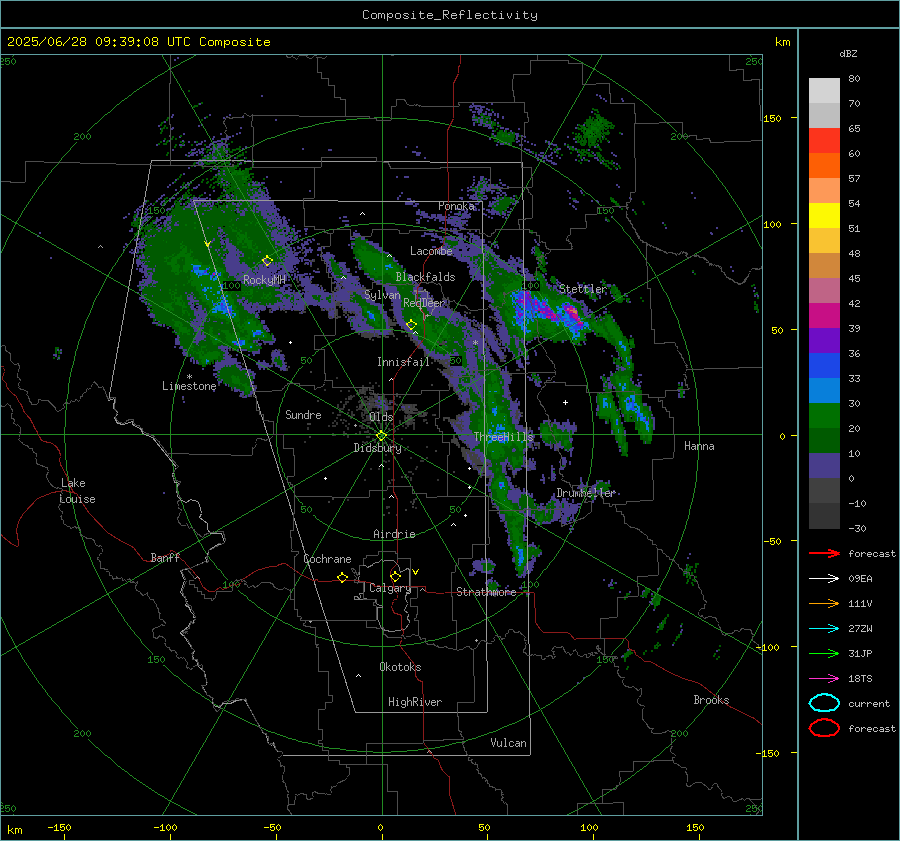Click the Vulcan label
Image resolution: width=900 pixels, height=841 pixels.
508,743
